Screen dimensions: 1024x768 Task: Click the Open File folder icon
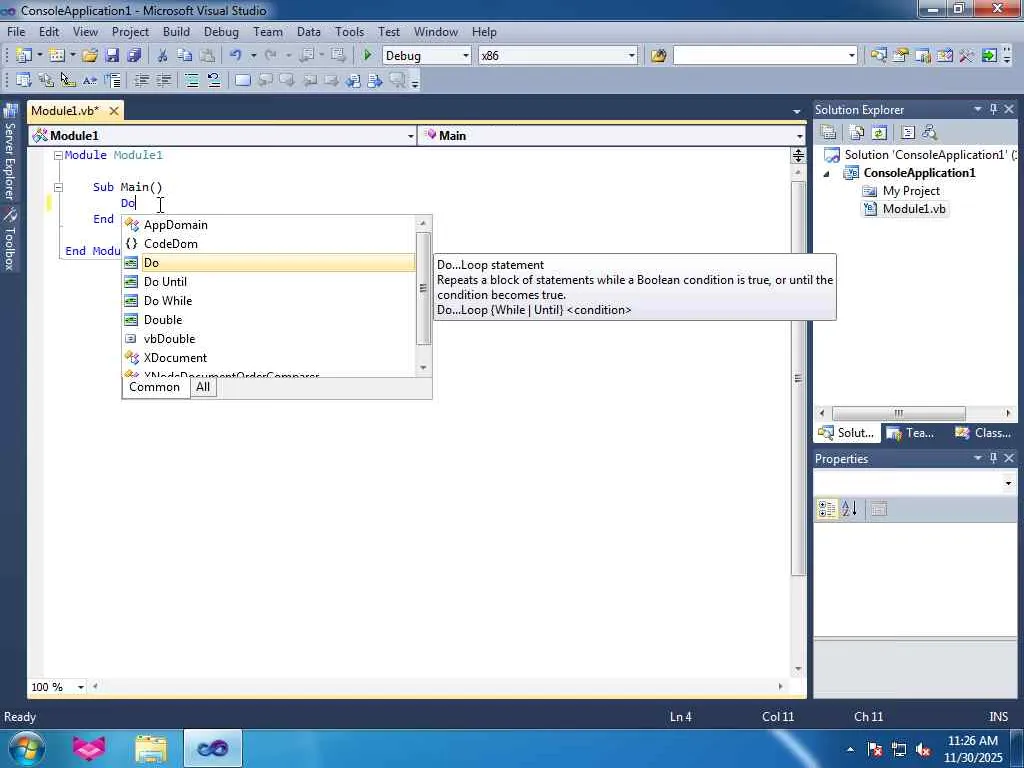coord(89,56)
